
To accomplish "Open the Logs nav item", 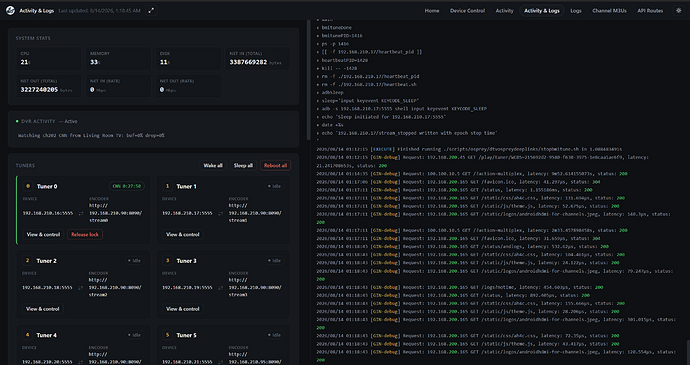I will (x=576, y=11).
